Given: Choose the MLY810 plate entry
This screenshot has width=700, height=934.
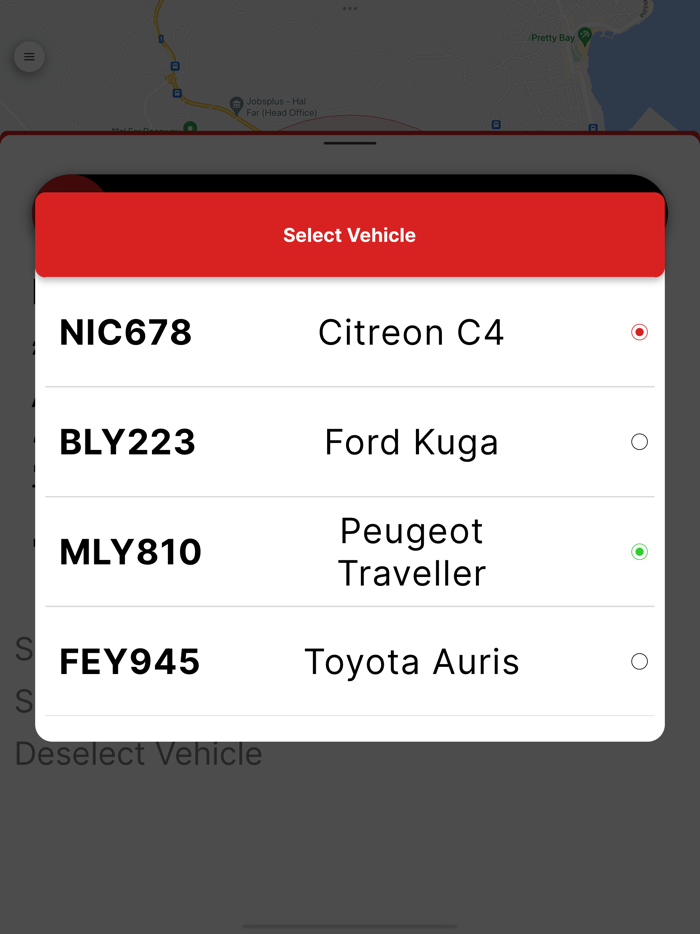Looking at the screenshot, I should click(131, 552).
